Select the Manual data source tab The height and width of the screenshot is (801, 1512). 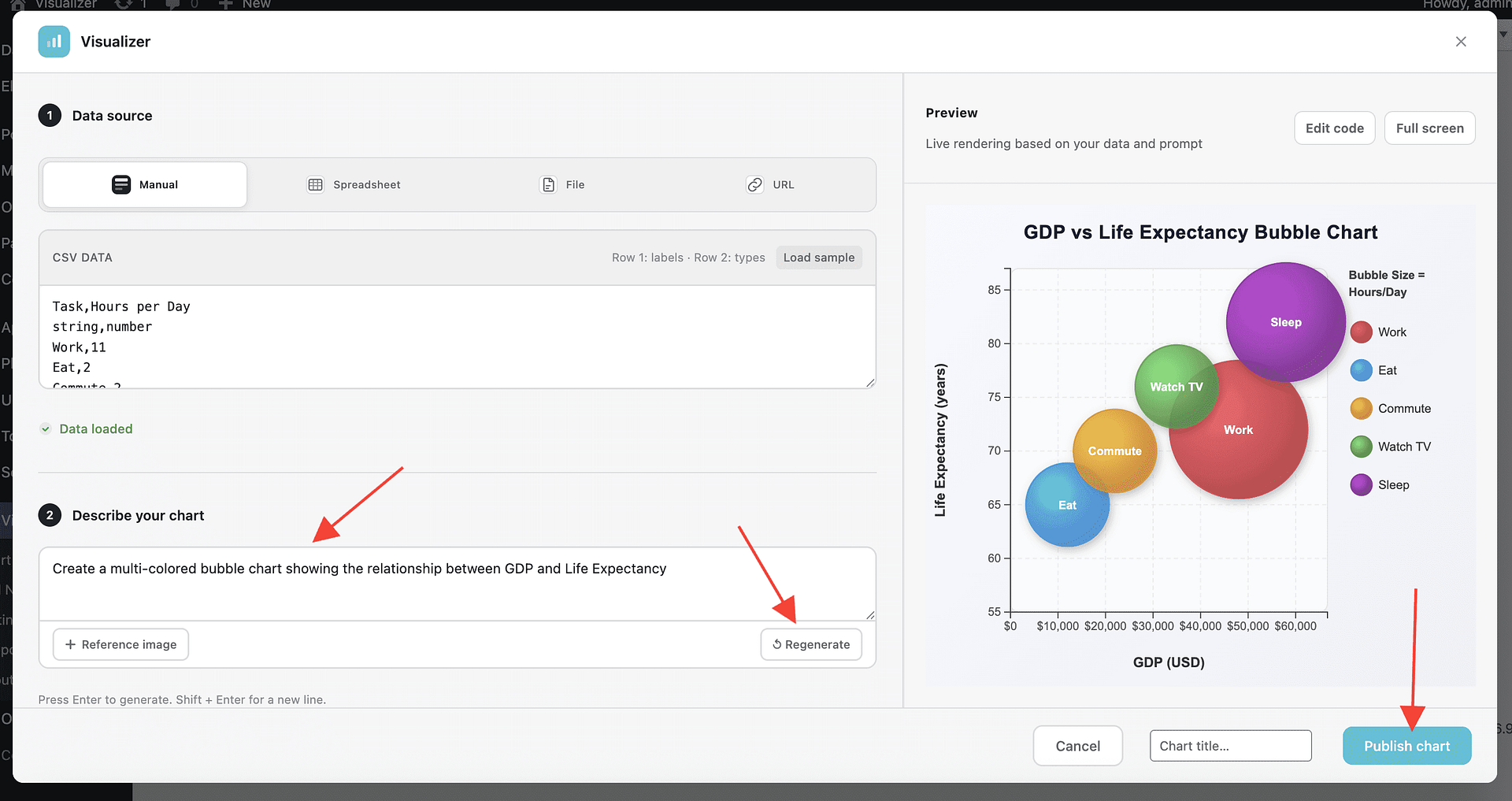pyautogui.click(x=145, y=184)
